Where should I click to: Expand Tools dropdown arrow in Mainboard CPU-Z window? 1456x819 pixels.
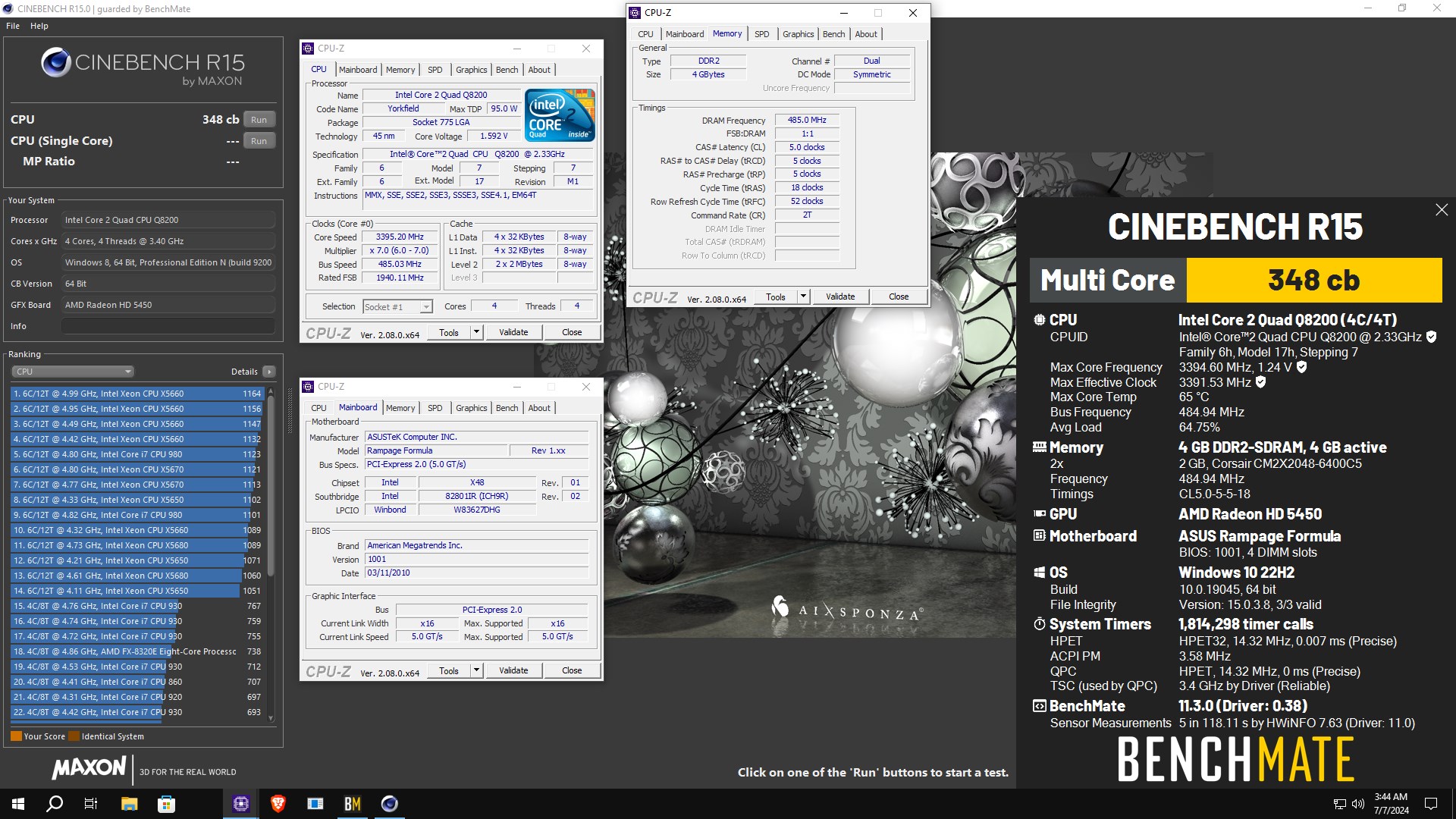point(476,670)
